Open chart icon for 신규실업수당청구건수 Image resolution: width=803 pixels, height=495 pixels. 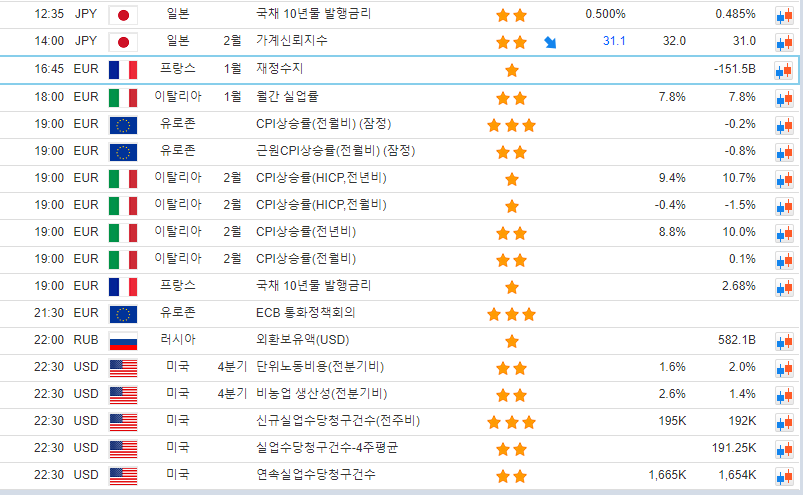[783, 421]
